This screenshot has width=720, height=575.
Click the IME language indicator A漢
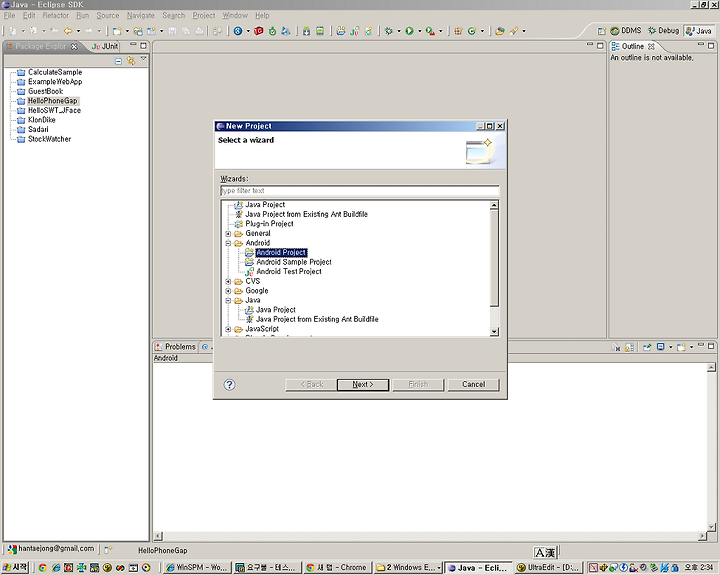click(x=545, y=553)
